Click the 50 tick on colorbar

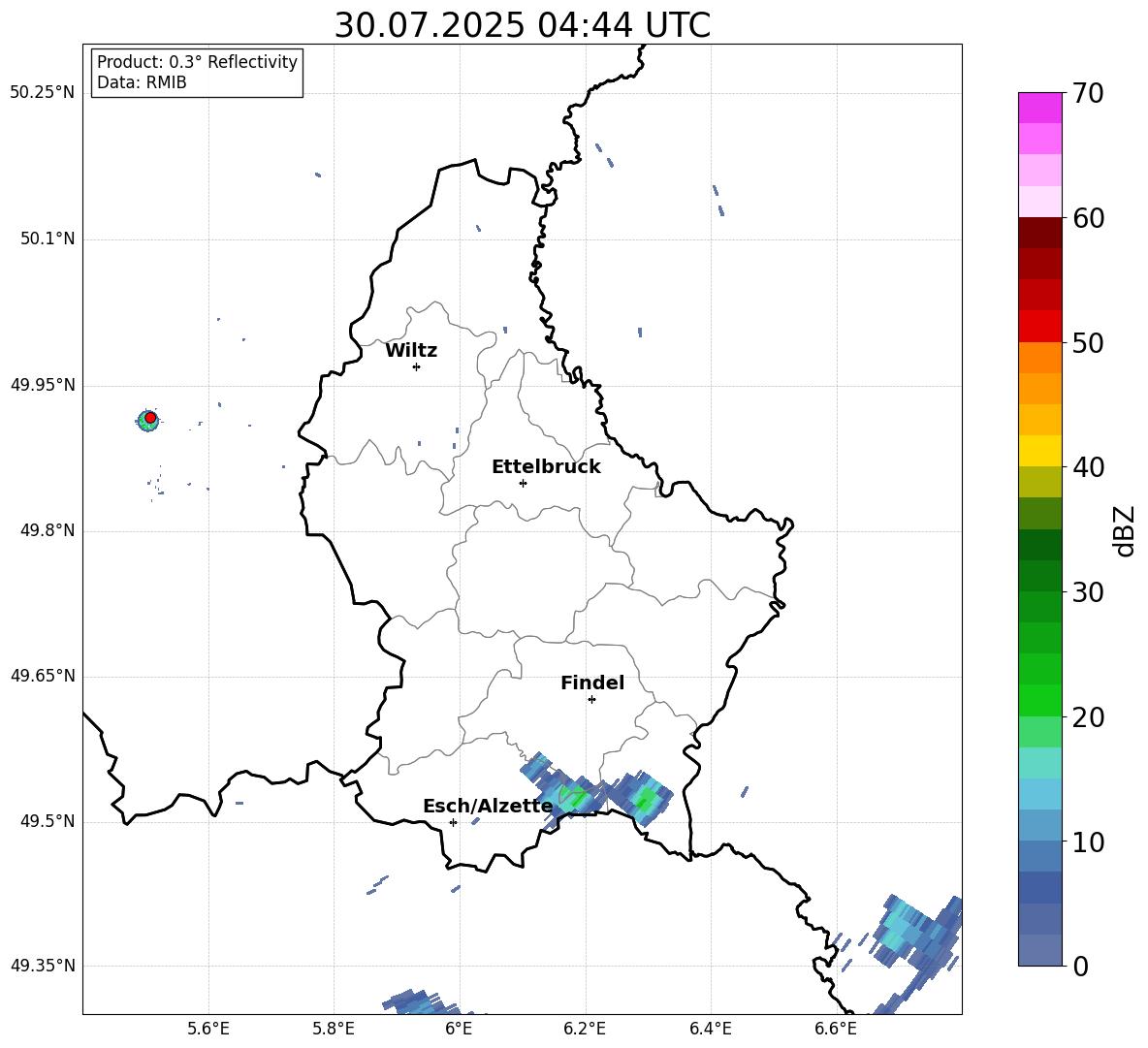click(x=1088, y=342)
